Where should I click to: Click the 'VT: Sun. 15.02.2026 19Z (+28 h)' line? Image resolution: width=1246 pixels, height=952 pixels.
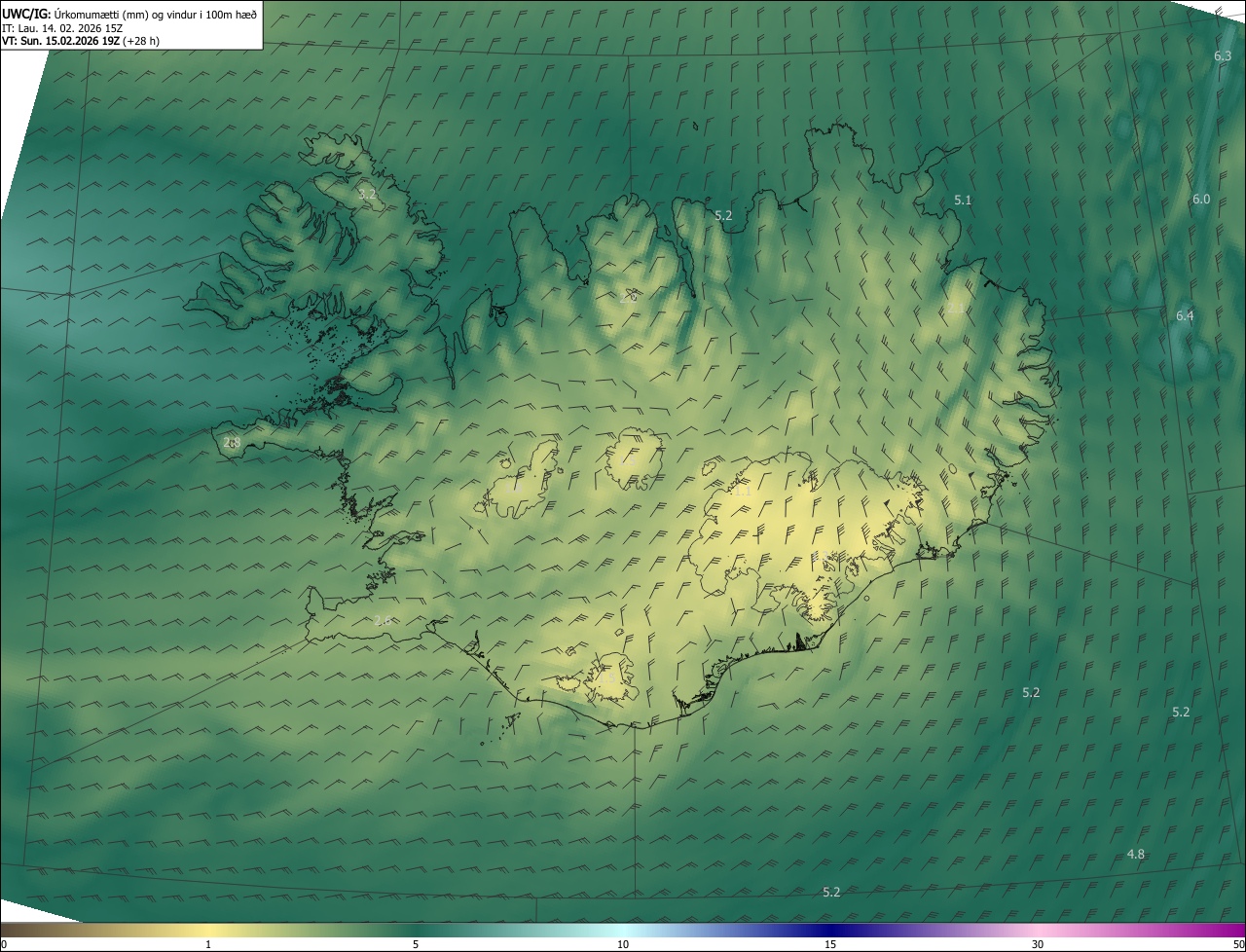pos(81,41)
